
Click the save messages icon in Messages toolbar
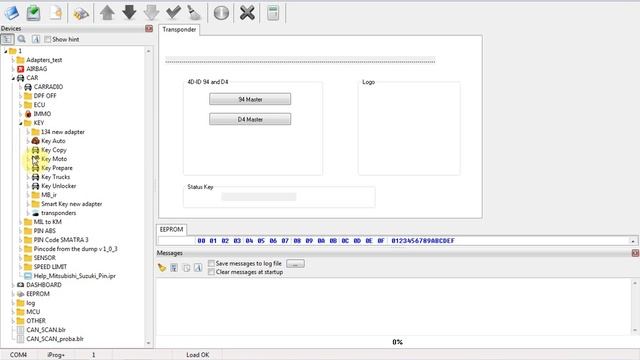click(174, 268)
